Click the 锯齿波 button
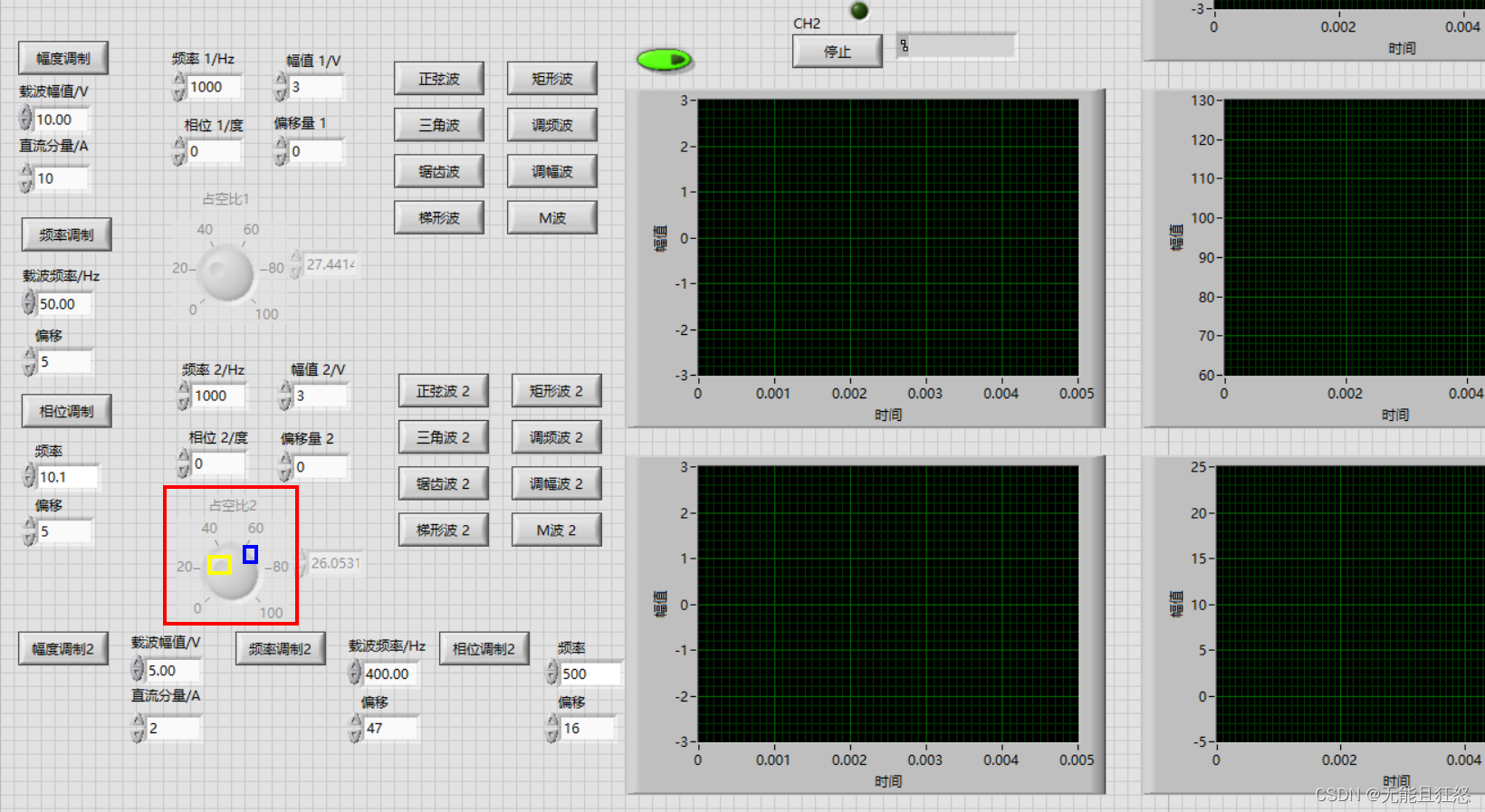Viewport: 1485px width, 812px height. [x=439, y=171]
